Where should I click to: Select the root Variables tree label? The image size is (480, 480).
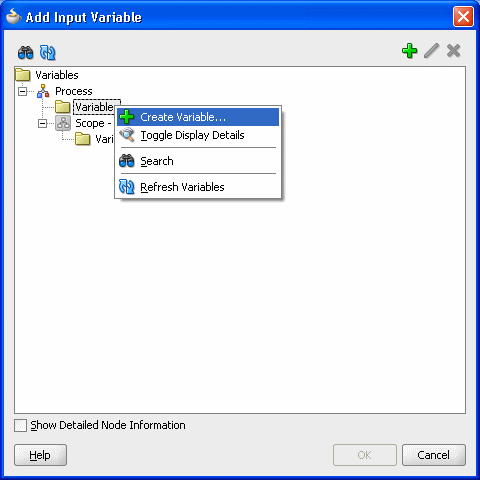tap(57, 75)
